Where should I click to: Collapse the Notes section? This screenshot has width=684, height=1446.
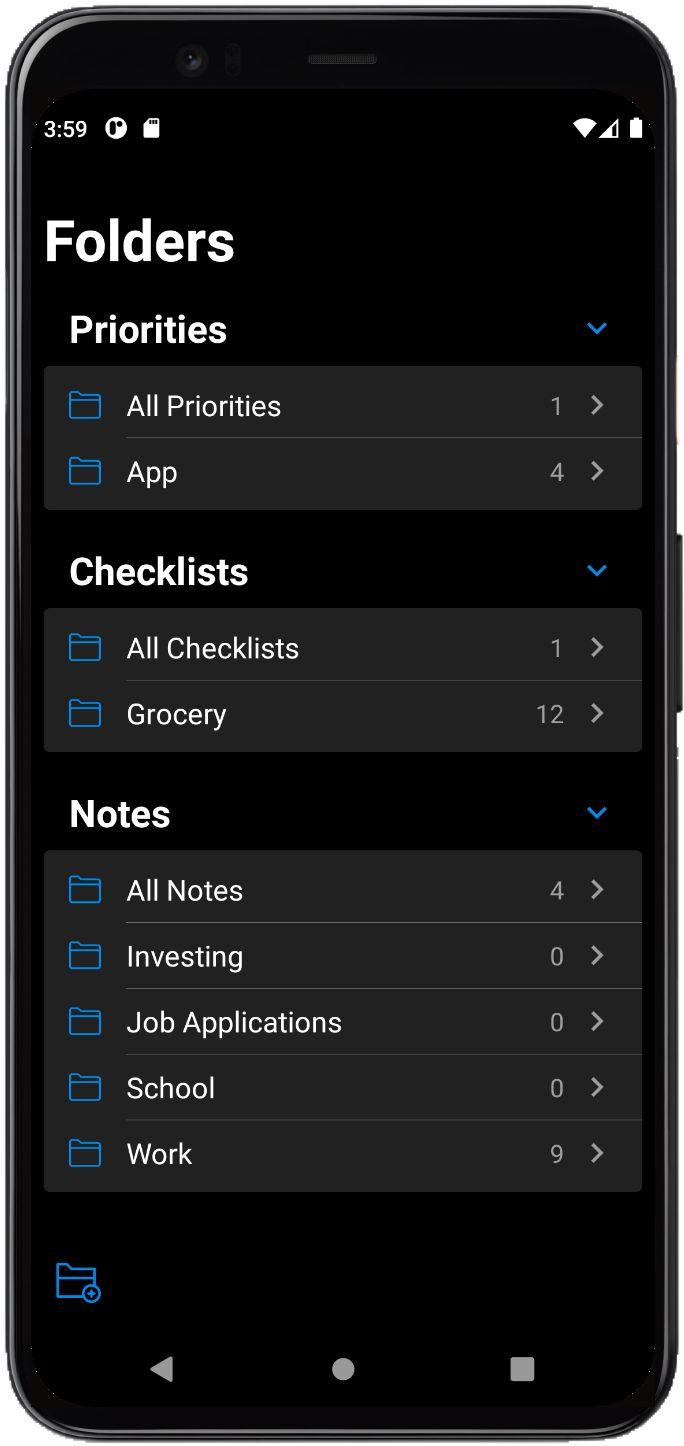(597, 813)
